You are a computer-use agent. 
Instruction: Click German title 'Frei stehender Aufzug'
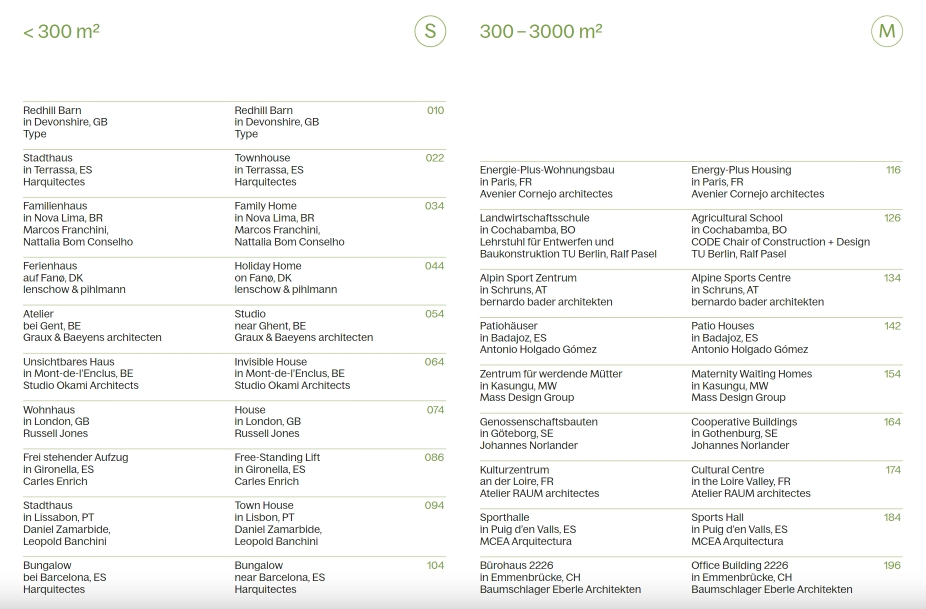[x=75, y=457]
